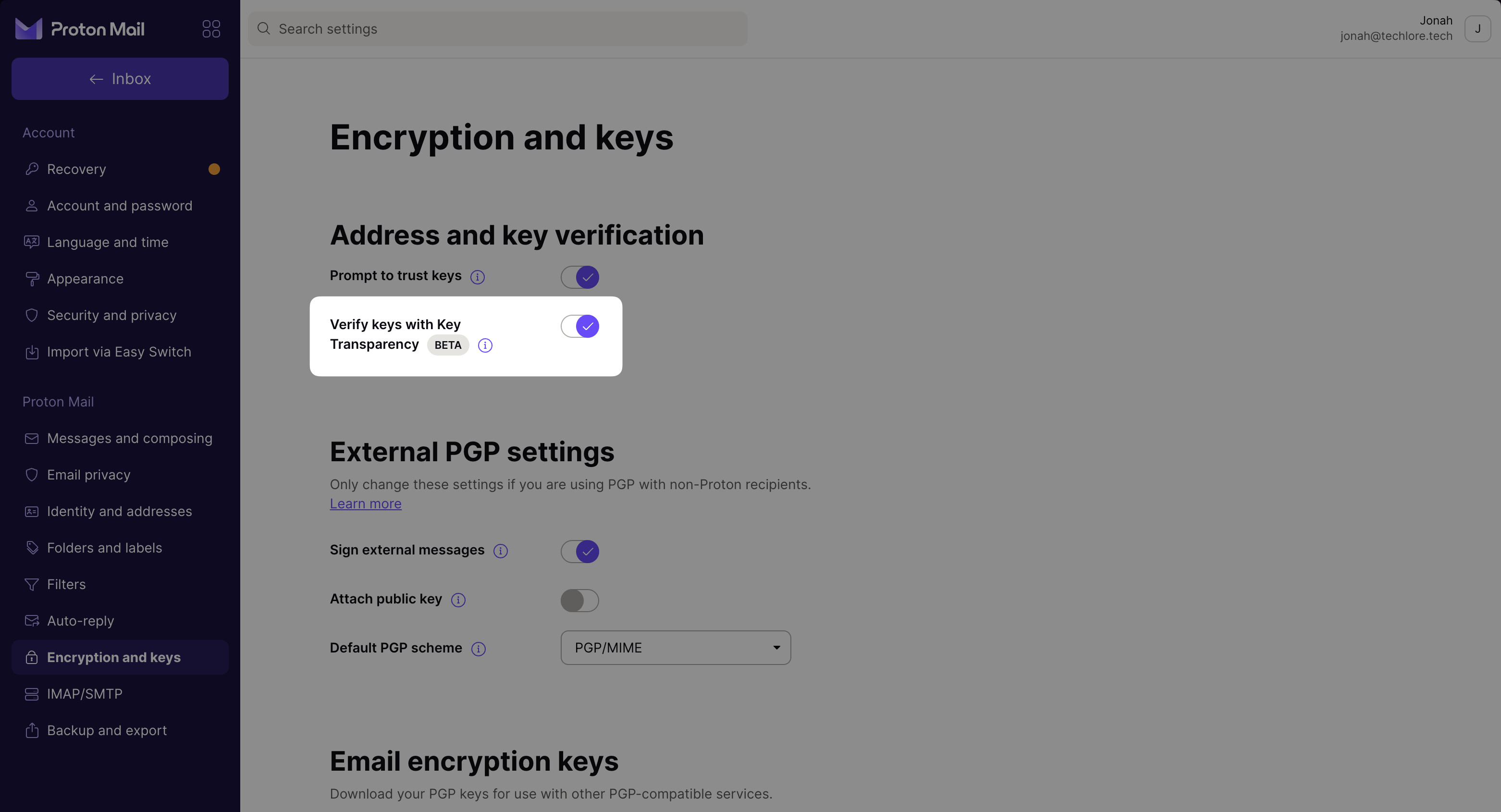The image size is (1501, 812).
Task: Disable Prompt to trust keys toggle
Action: click(x=579, y=277)
